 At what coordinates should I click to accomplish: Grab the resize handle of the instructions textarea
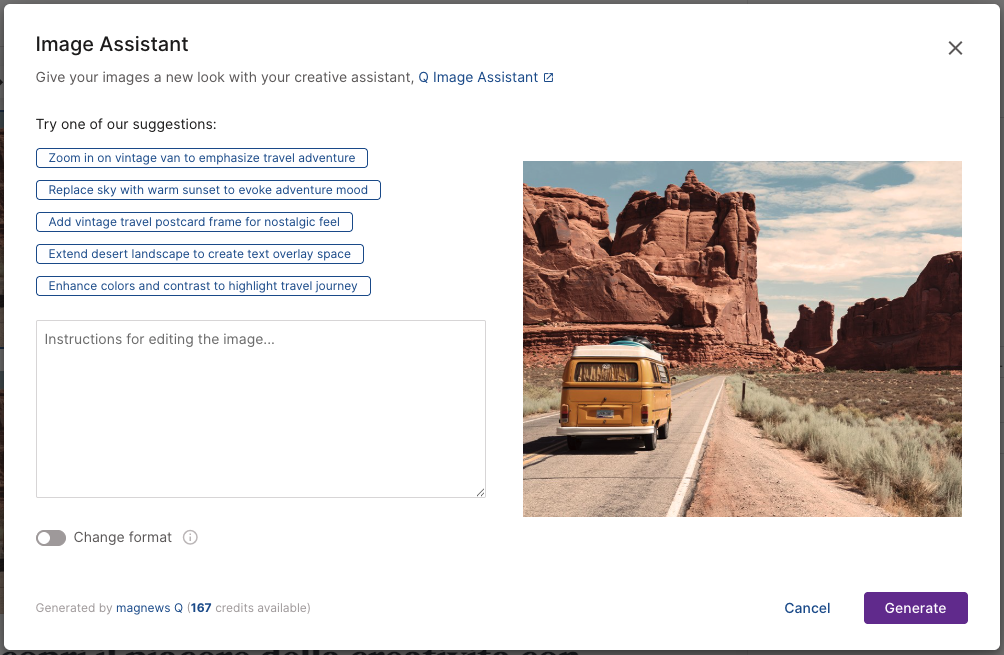pos(480,492)
